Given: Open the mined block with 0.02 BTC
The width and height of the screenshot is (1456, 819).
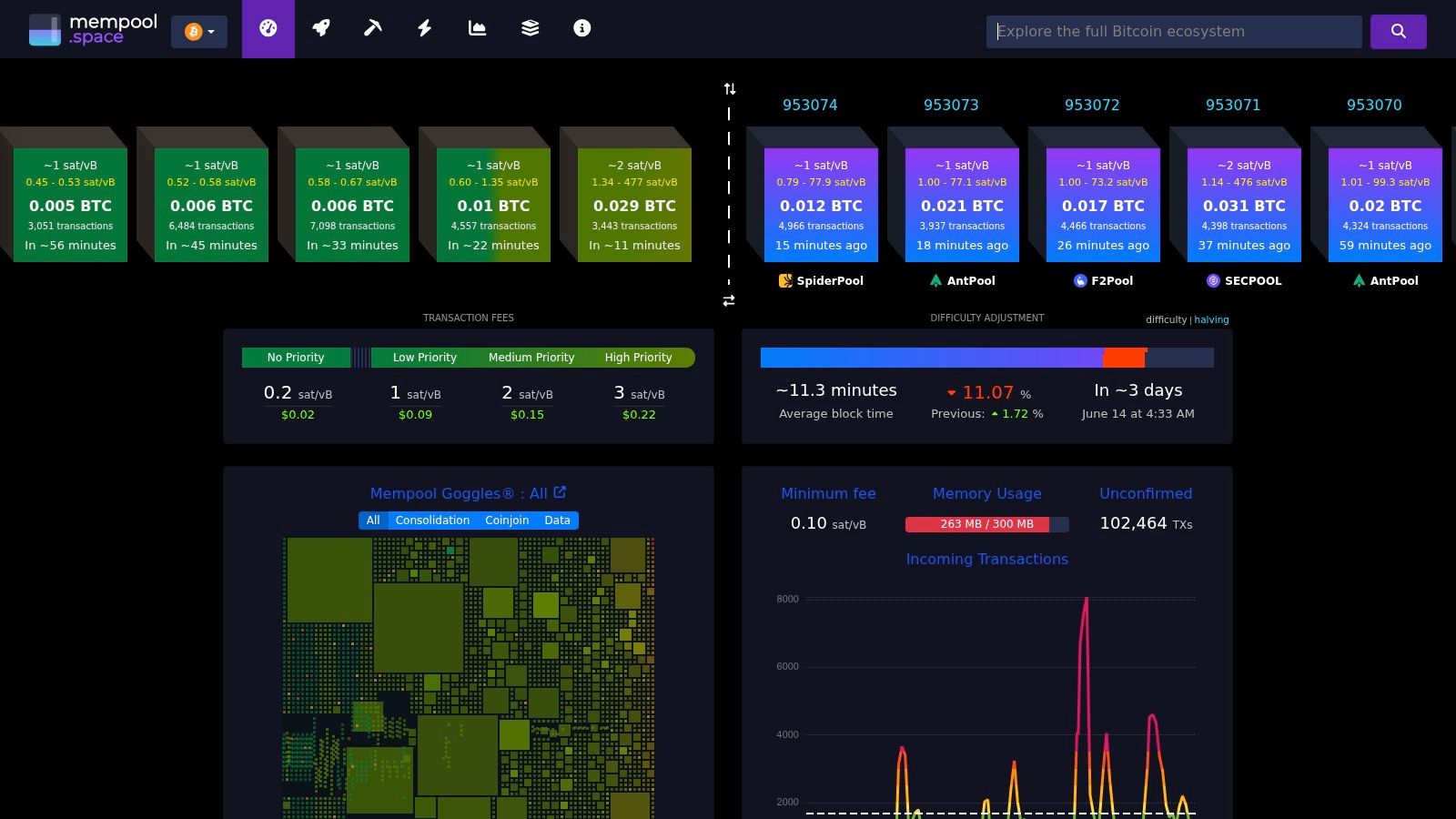Looking at the screenshot, I should pyautogui.click(x=1385, y=205).
